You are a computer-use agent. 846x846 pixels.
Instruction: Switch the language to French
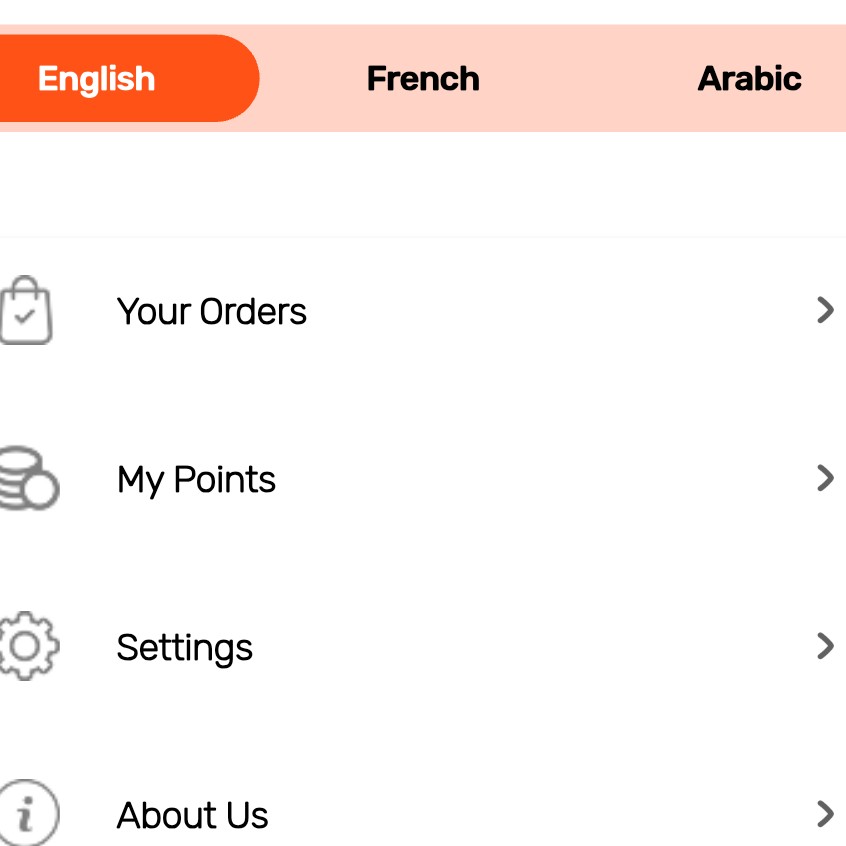[x=423, y=79]
